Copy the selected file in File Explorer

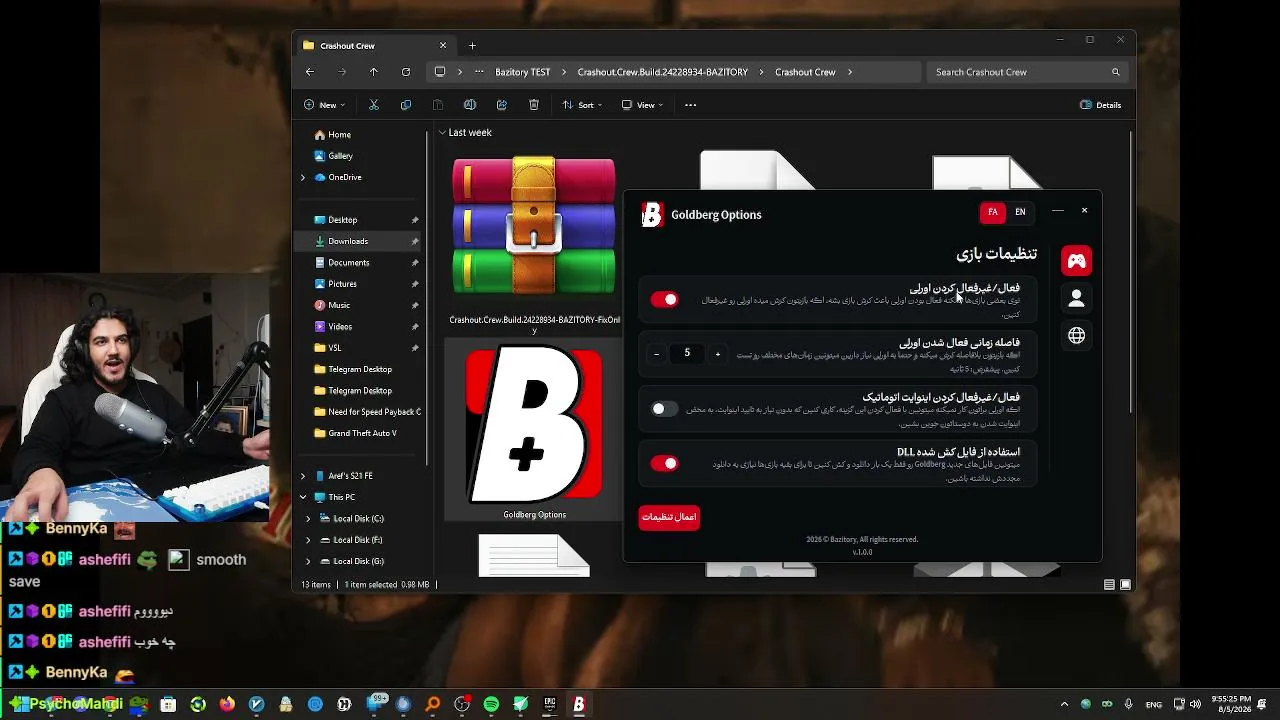(x=405, y=105)
